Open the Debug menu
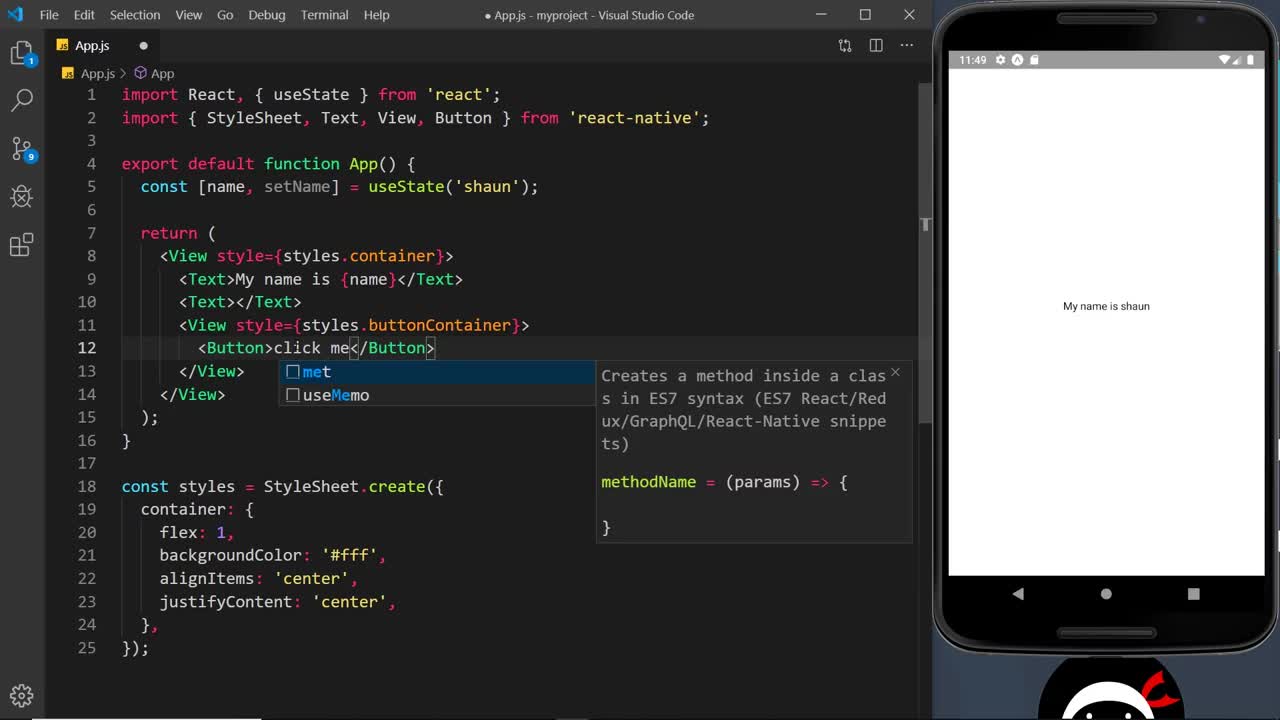 [x=266, y=15]
